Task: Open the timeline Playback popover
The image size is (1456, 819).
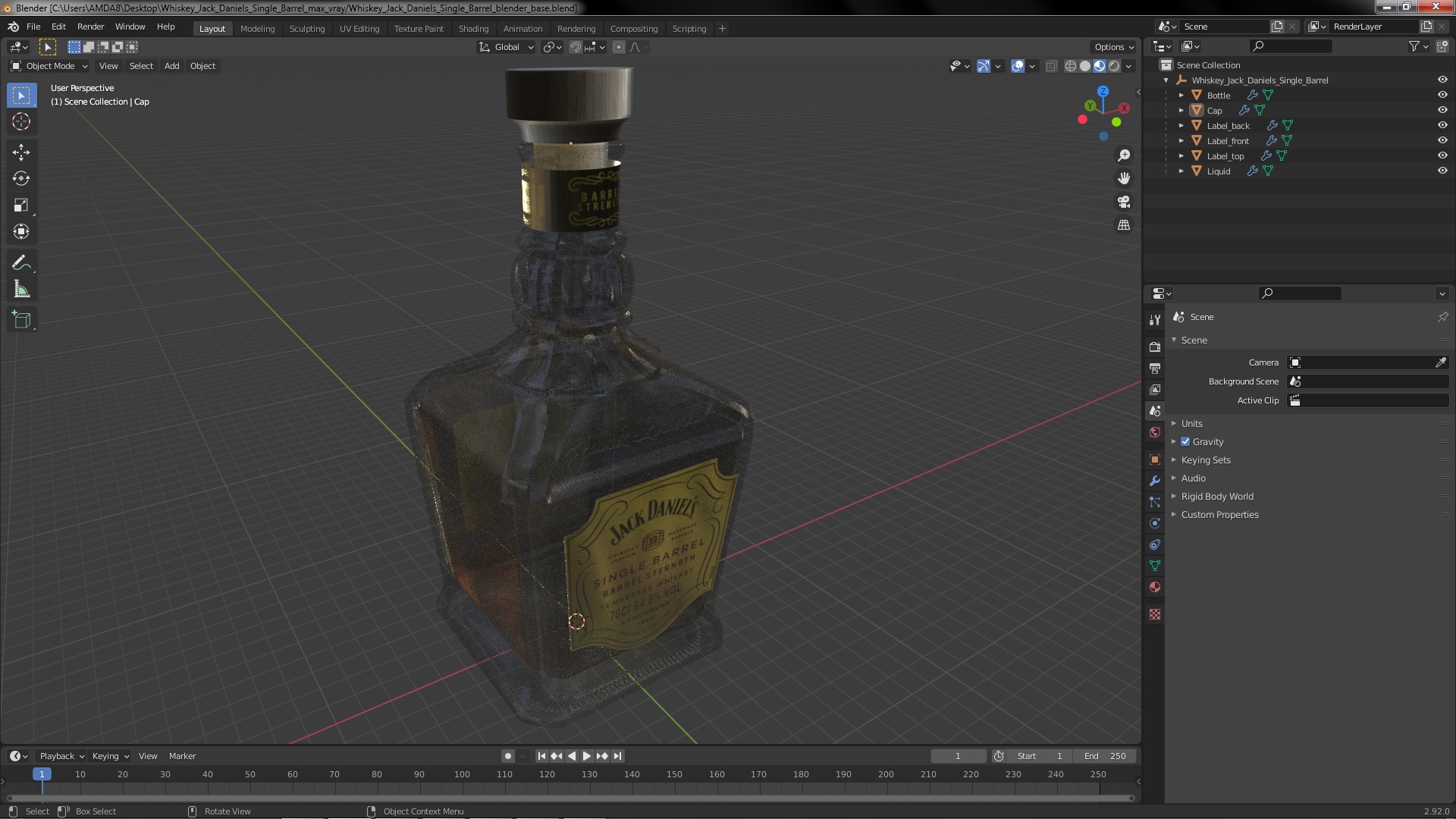Action: pyautogui.click(x=61, y=756)
